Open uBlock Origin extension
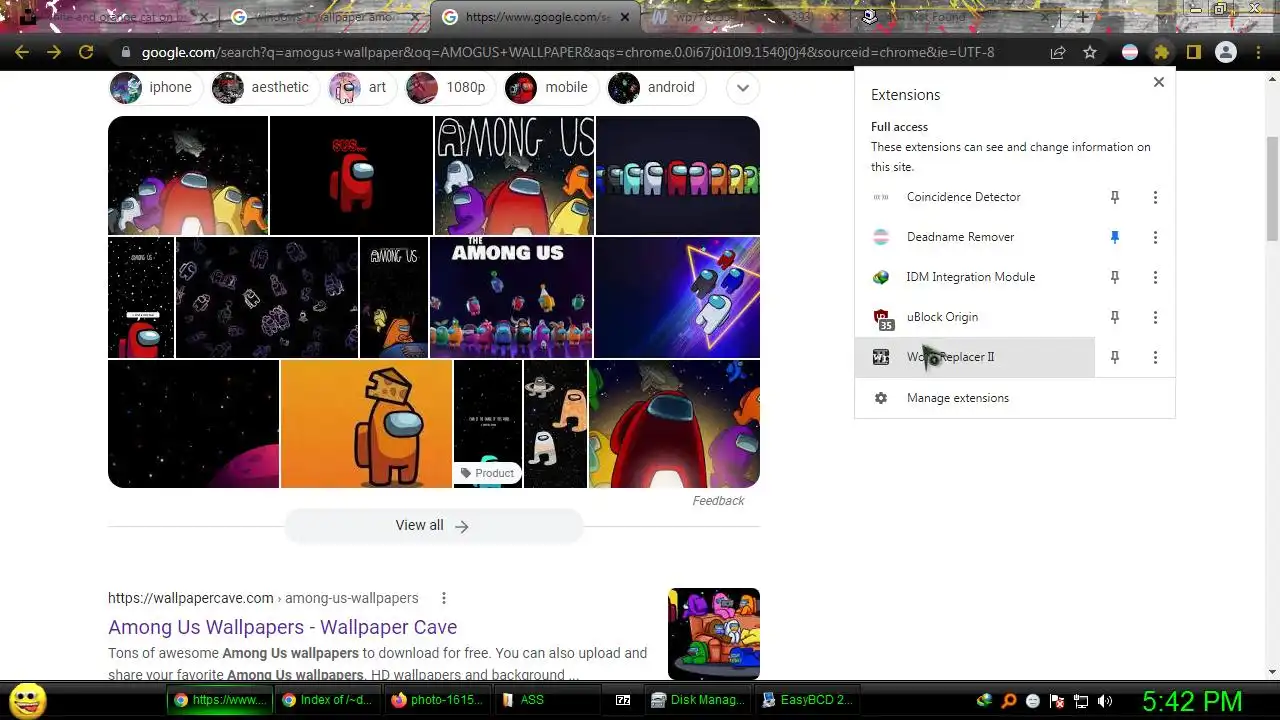 975,317
